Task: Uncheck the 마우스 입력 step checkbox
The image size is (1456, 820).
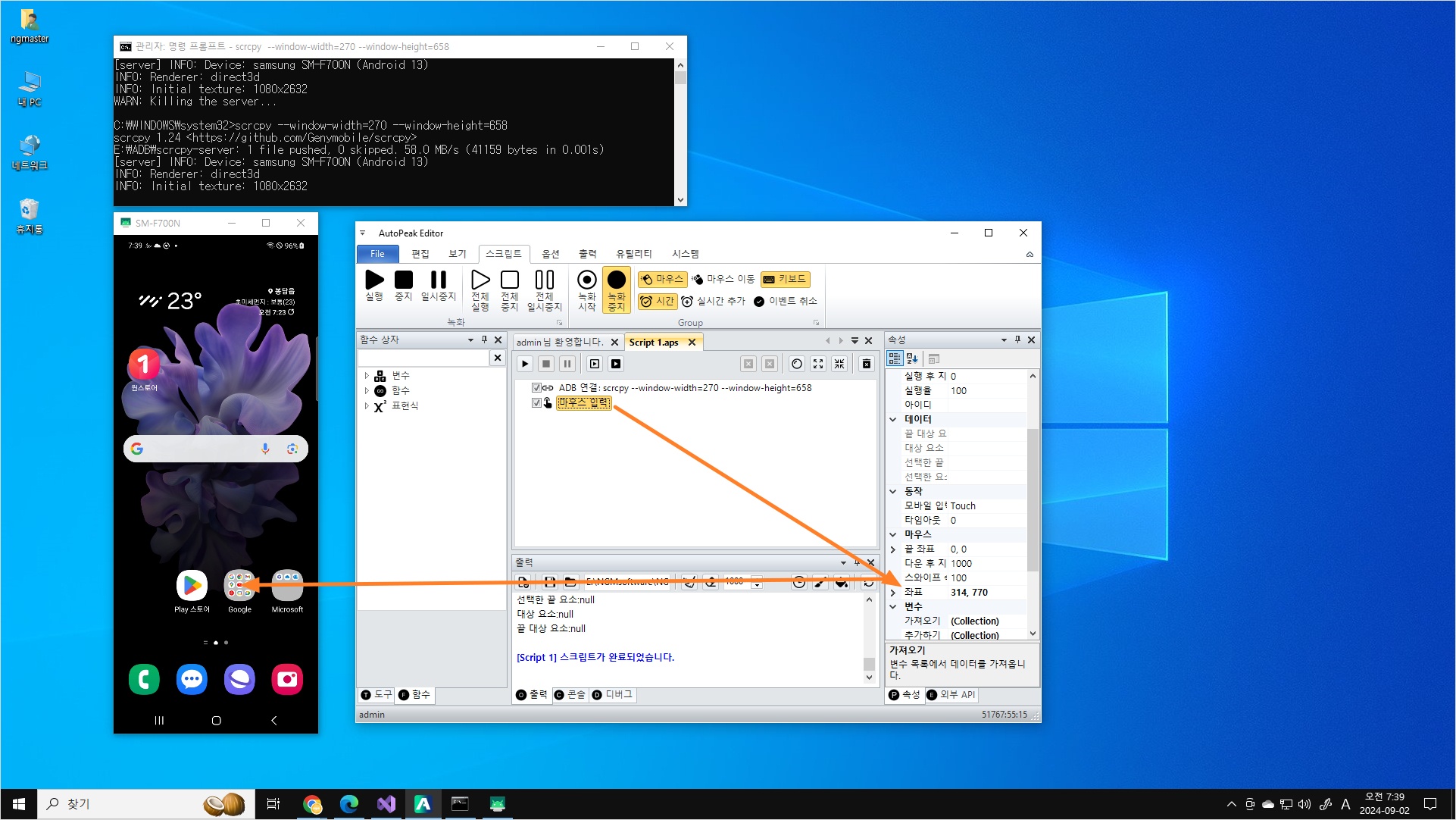Action: click(x=536, y=403)
